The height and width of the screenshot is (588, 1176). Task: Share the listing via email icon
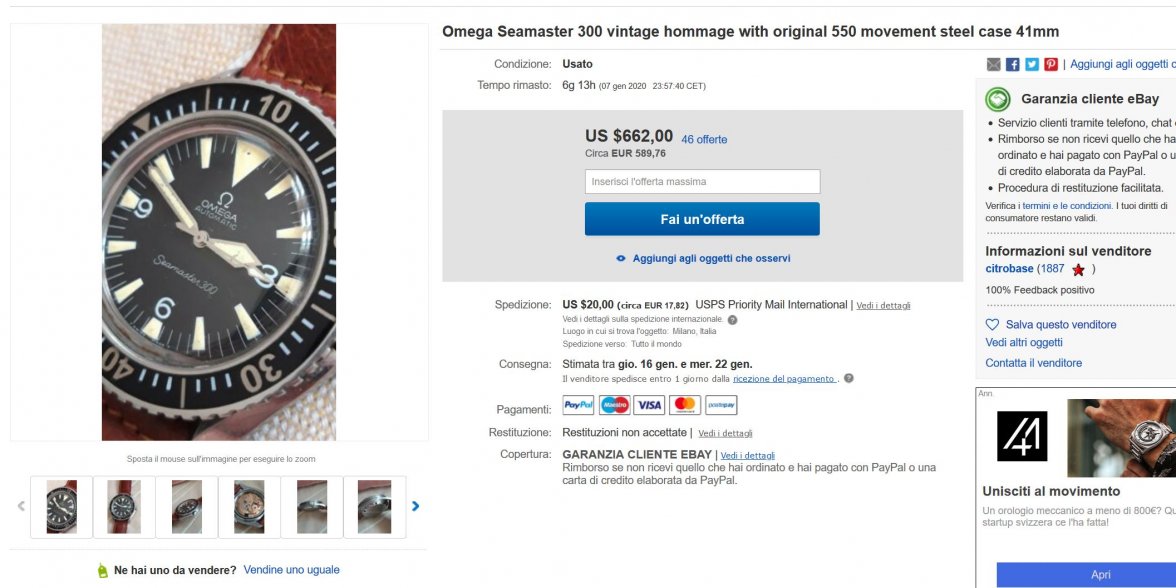[x=993, y=64]
